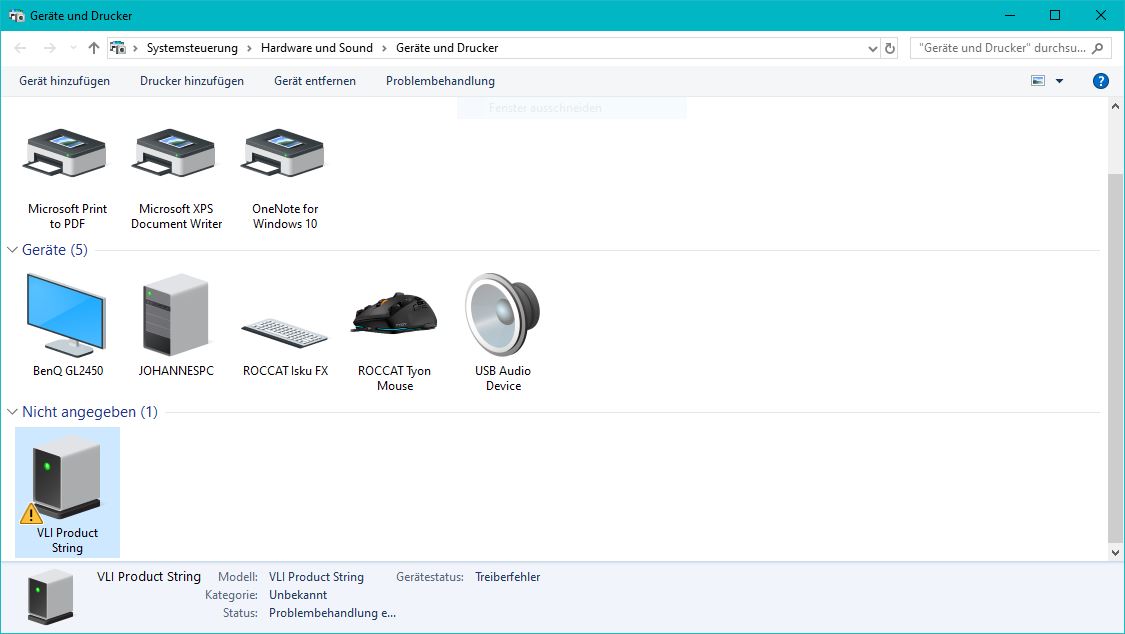Expand the chevron after Systemsteuerung breadcrumb
Viewport: 1125px width, 634px height.
pos(249,48)
